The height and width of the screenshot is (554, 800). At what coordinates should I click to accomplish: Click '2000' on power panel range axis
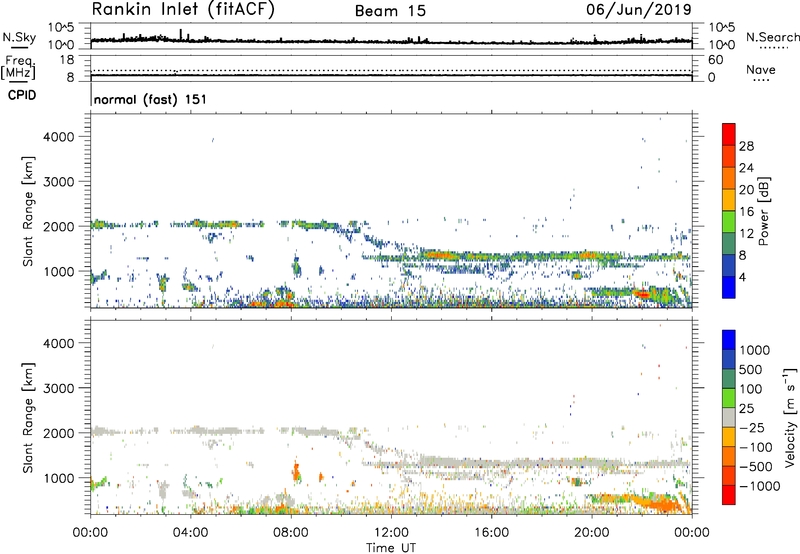pos(59,226)
